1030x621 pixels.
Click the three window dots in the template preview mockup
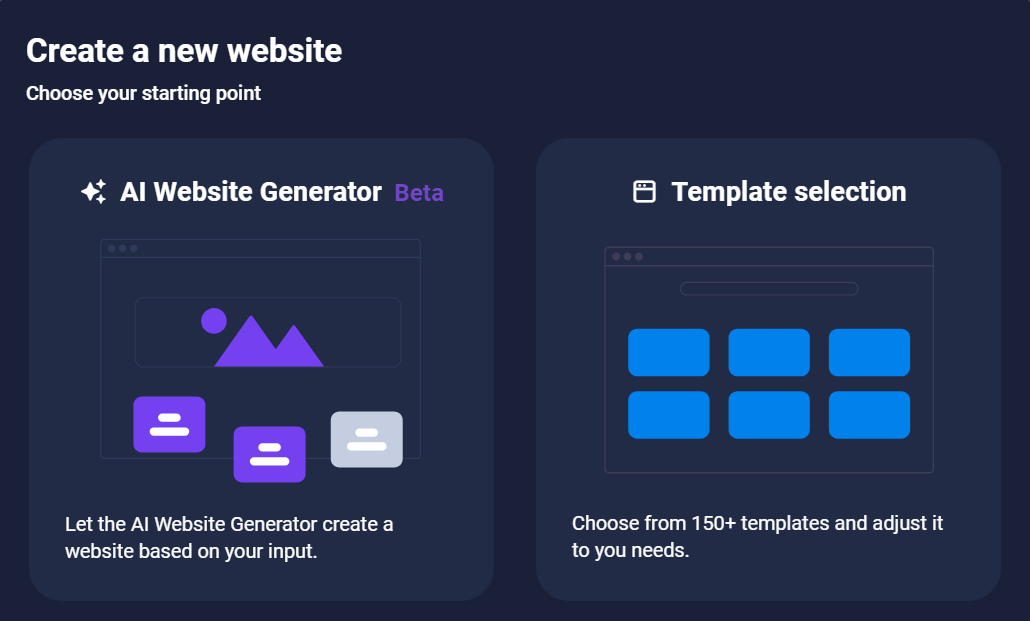point(627,256)
